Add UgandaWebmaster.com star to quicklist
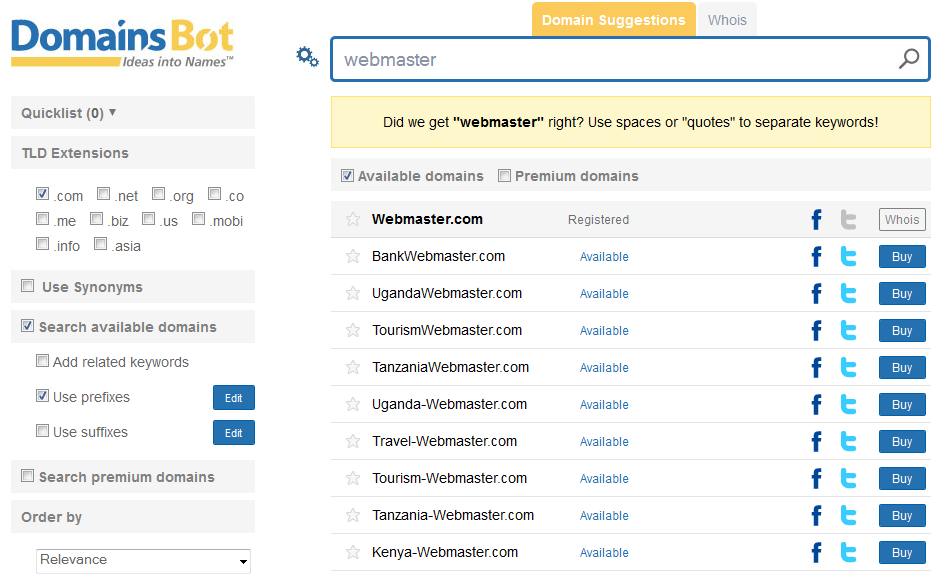The width and height of the screenshot is (937, 577). tap(353, 294)
